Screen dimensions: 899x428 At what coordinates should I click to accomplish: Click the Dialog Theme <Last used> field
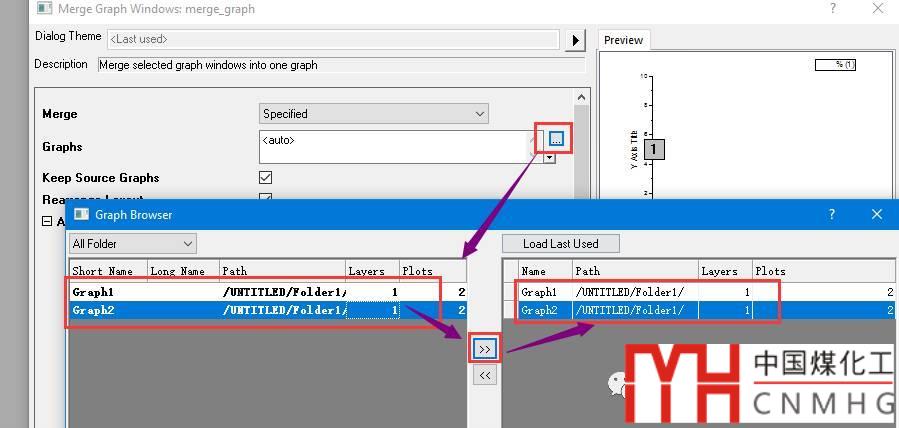coord(333,40)
